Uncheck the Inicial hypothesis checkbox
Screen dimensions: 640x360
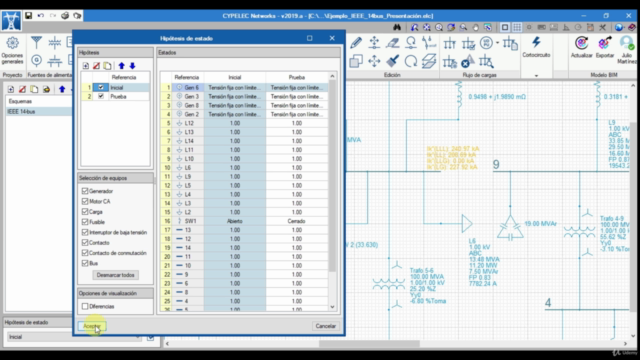101,87
